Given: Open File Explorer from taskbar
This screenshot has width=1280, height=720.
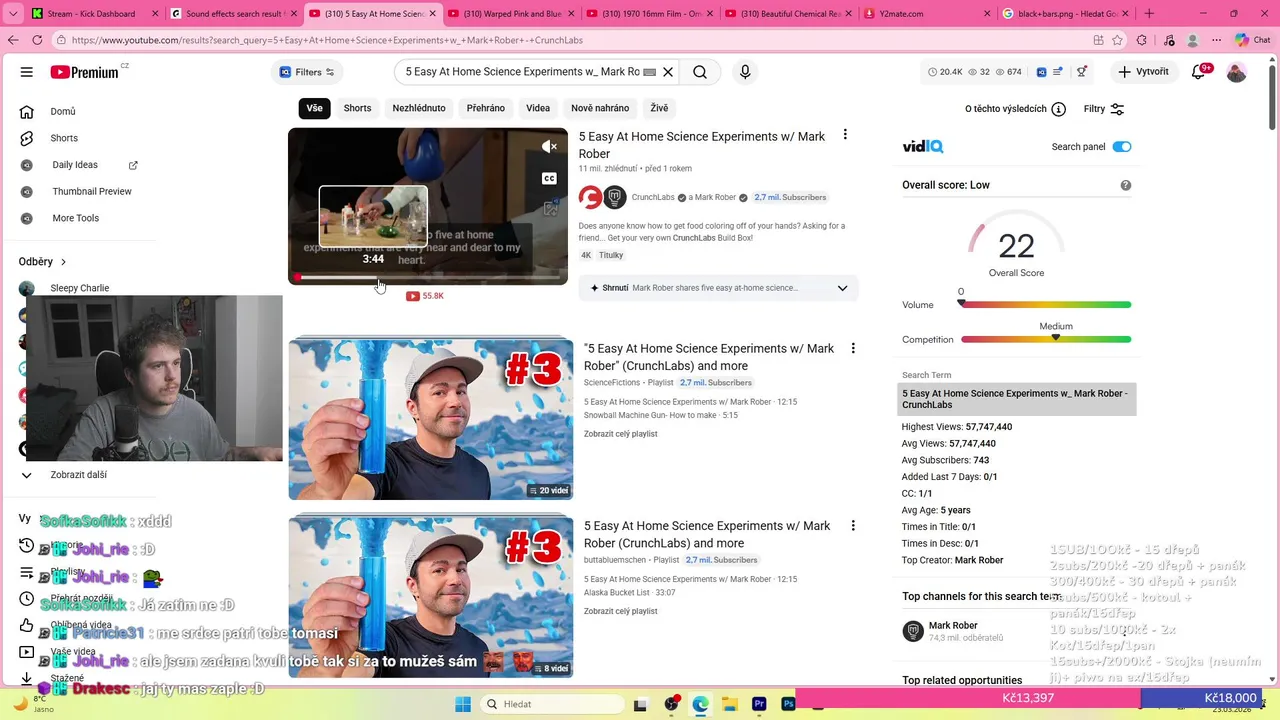Looking at the screenshot, I should coord(730,704).
